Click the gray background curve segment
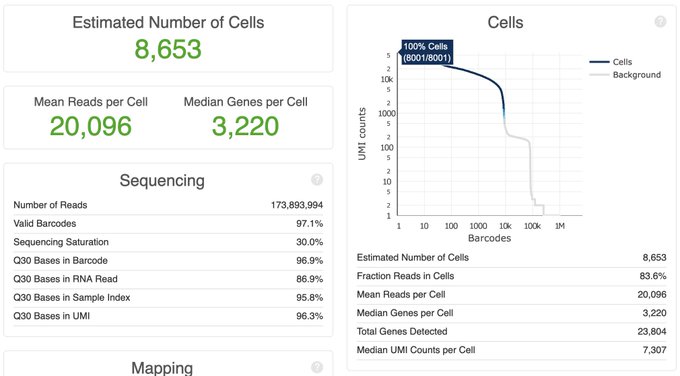680x376 pixels. coord(517,138)
